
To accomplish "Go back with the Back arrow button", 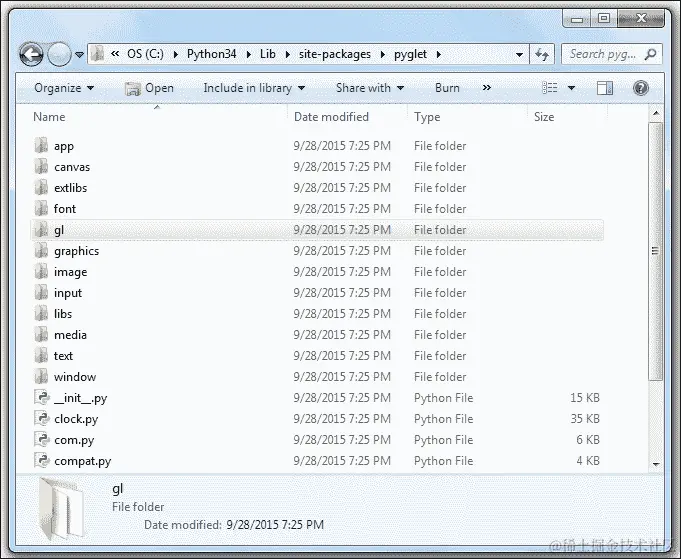I will [31, 55].
